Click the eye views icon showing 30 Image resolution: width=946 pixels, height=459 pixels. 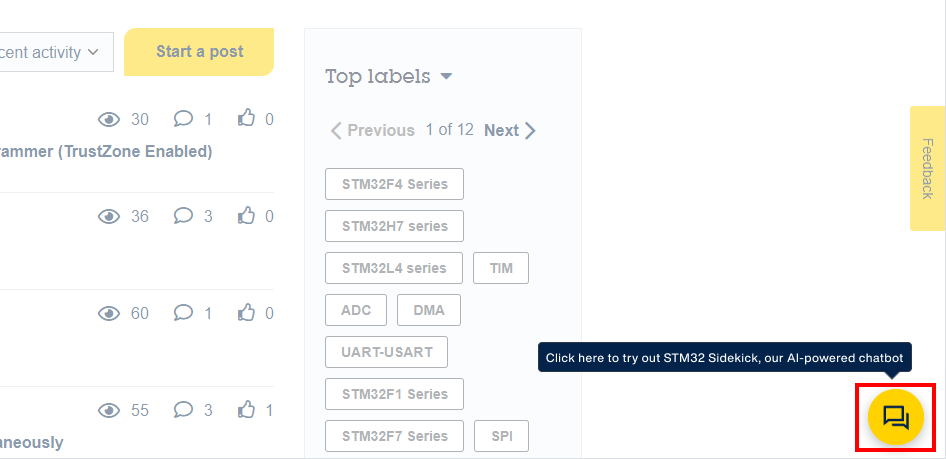click(109, 120)
